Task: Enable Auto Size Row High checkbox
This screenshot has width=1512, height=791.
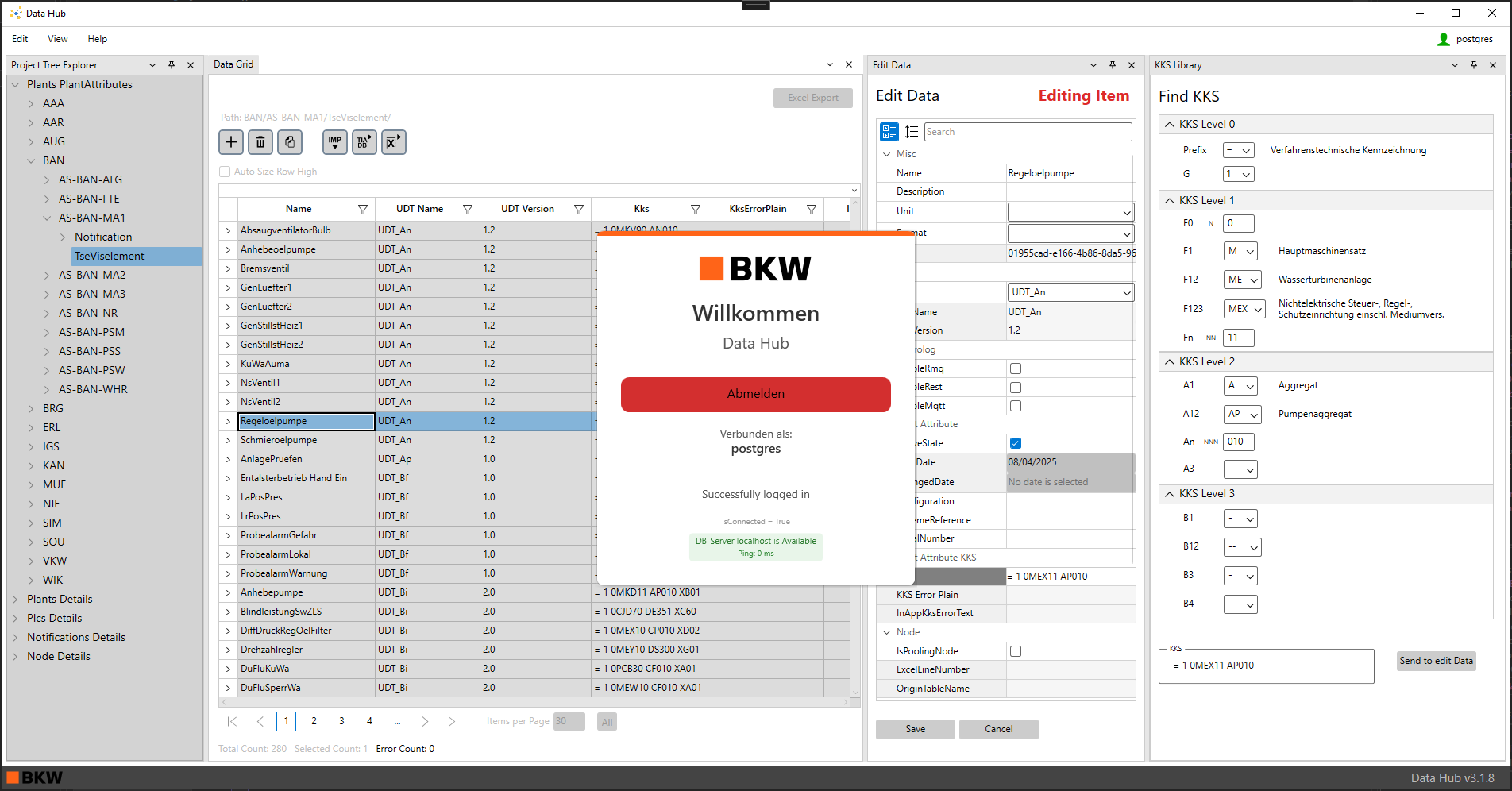Action: pos(225,172)
